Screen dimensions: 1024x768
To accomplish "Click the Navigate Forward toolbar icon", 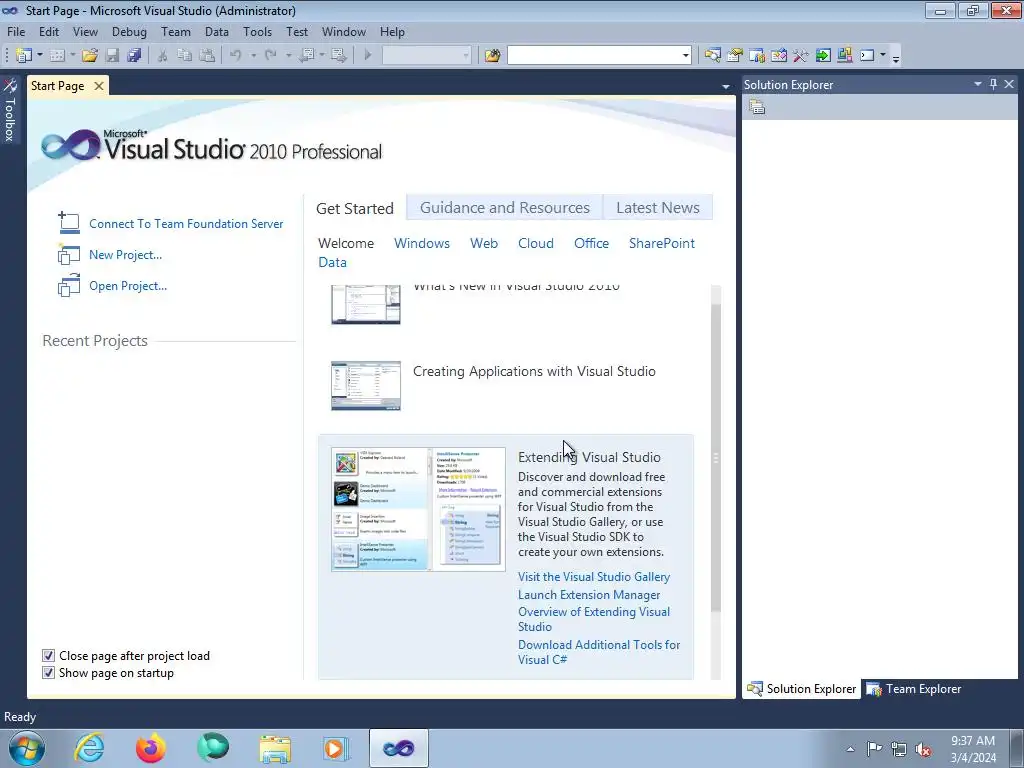I will pos(339,56).
